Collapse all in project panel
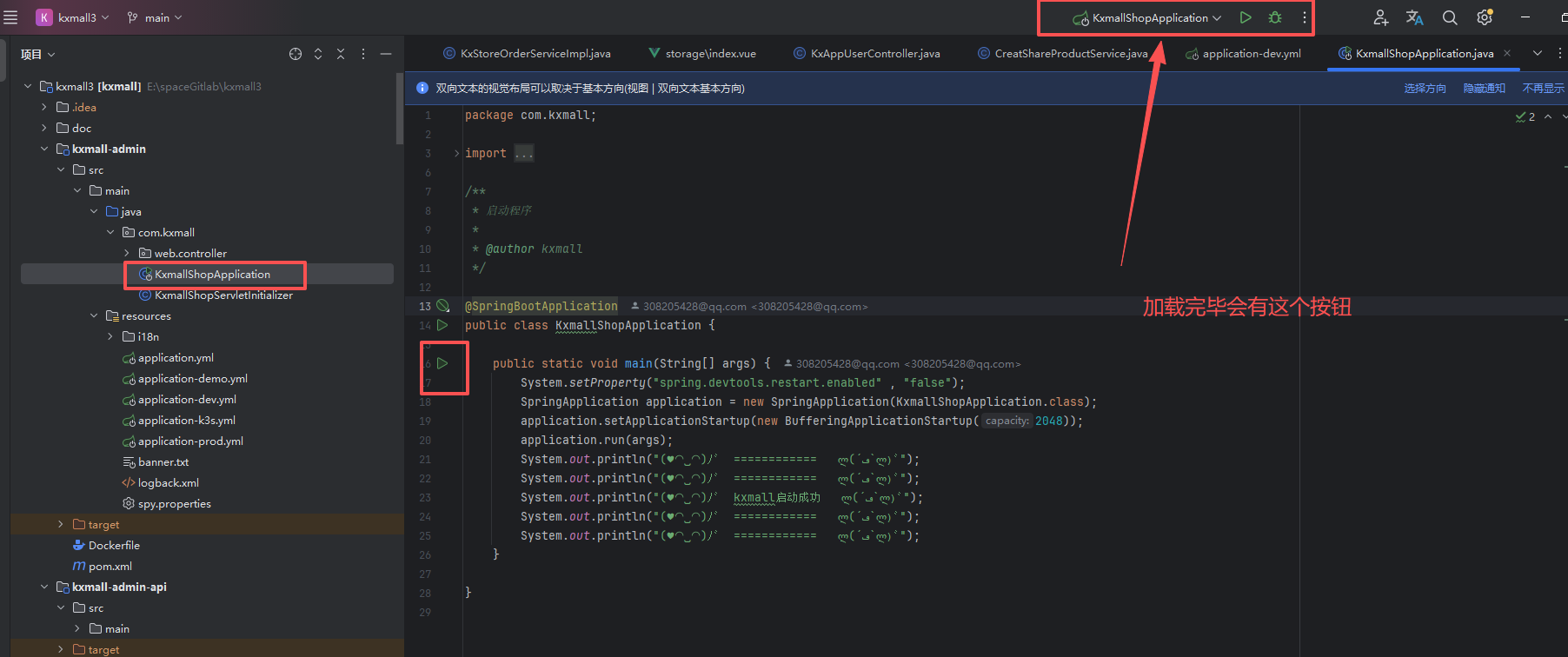This screenshot has width=1568, height=657. click(x=341, y=54)
